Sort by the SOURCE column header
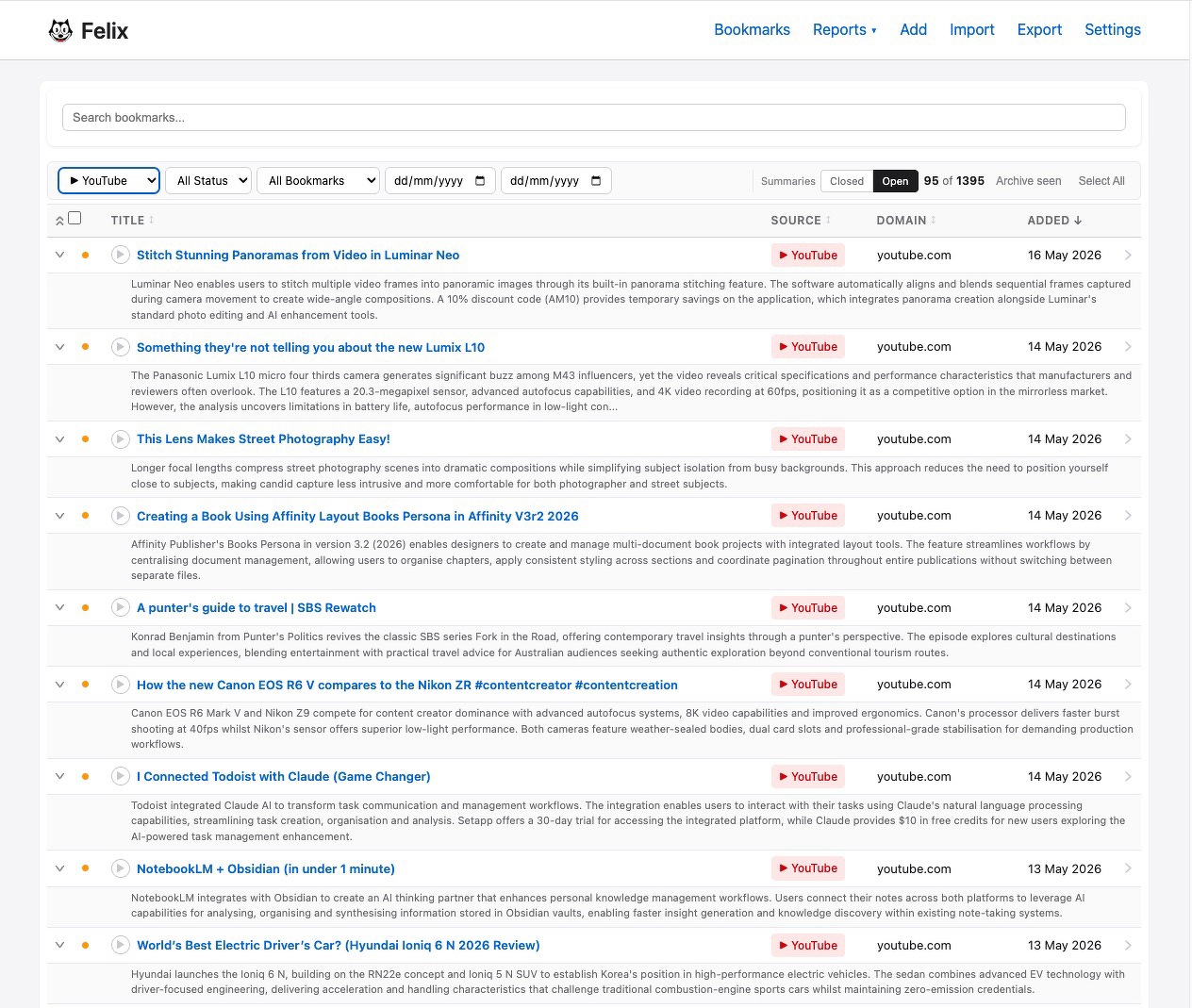The height and width of the screenshot is (1008, 1192). pos(801,221)
